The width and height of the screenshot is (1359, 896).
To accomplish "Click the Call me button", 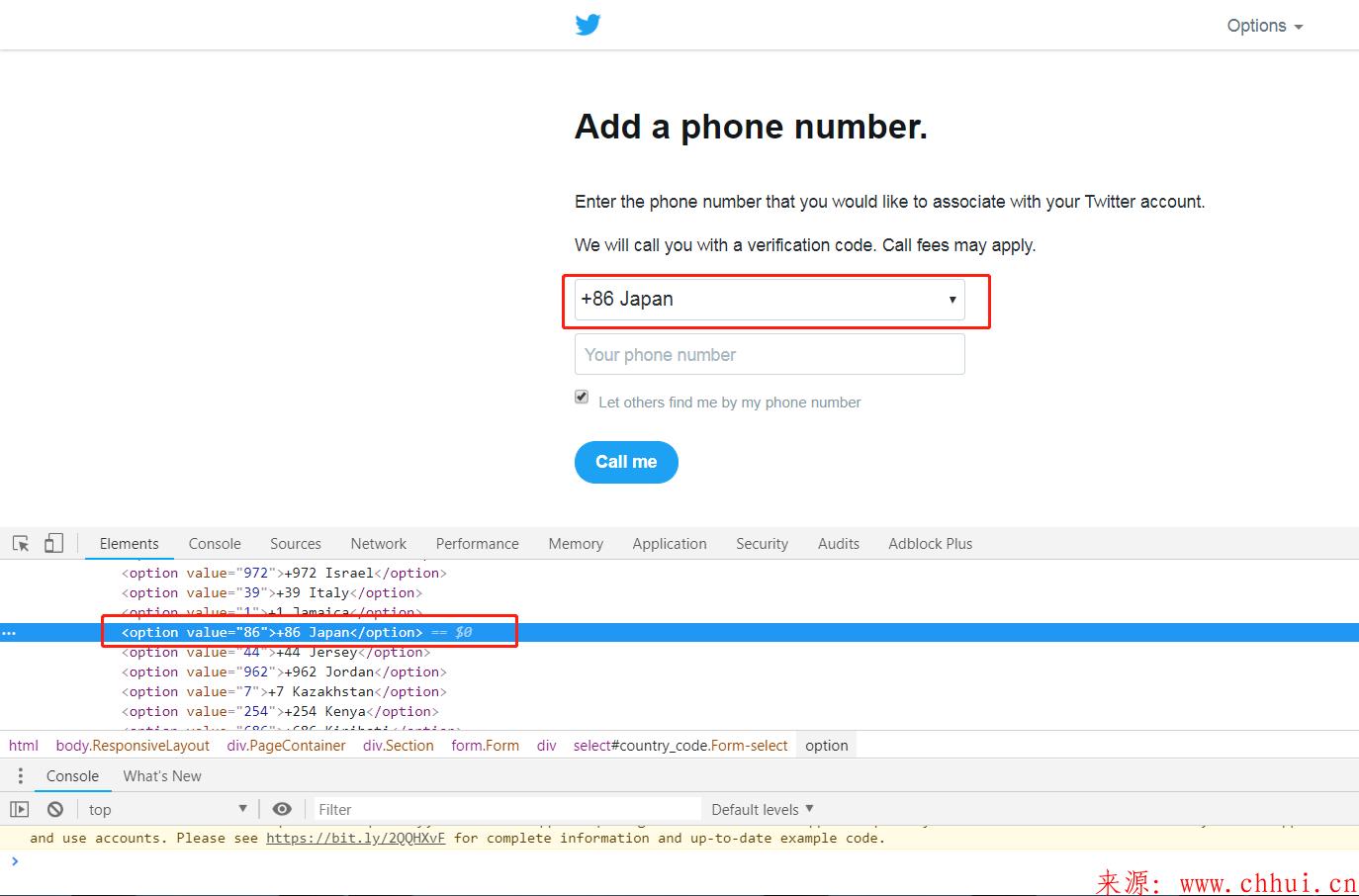I will coord(626,462).
